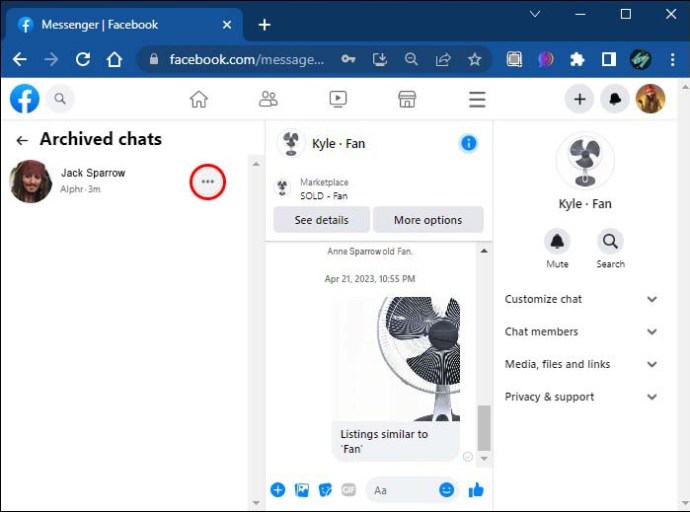Click the Aa message input field
The width and height of the screenshot is (690, 512).
400,490
